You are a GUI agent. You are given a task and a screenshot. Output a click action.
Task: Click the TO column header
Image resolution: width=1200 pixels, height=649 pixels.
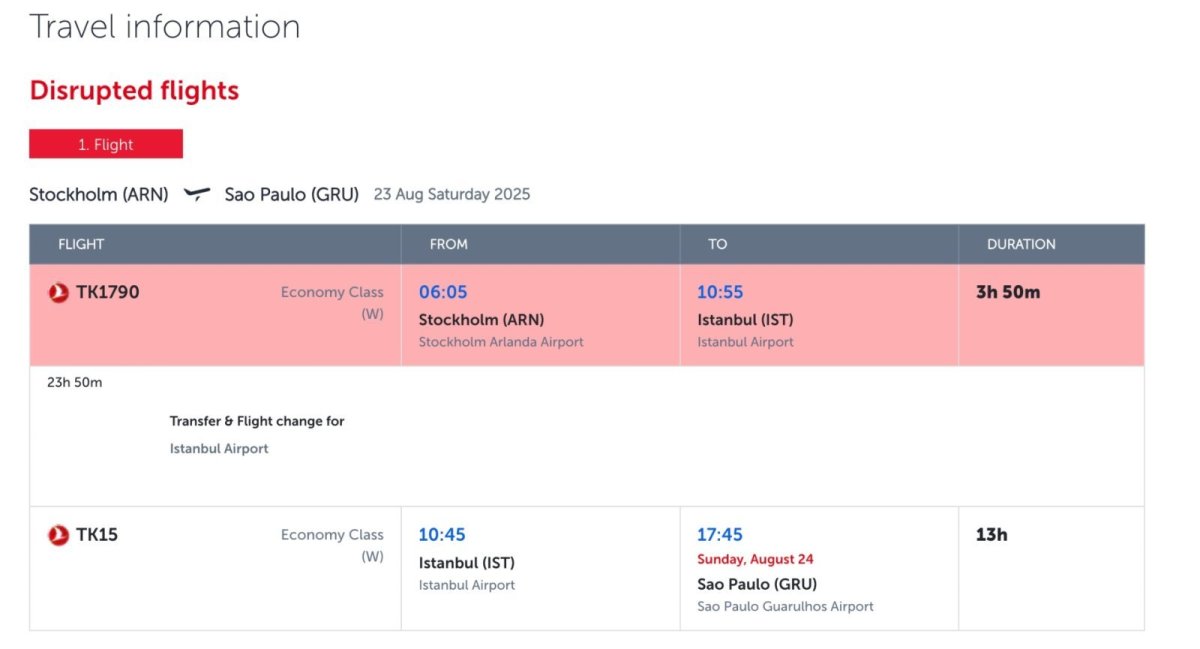(x=717, y=244)
